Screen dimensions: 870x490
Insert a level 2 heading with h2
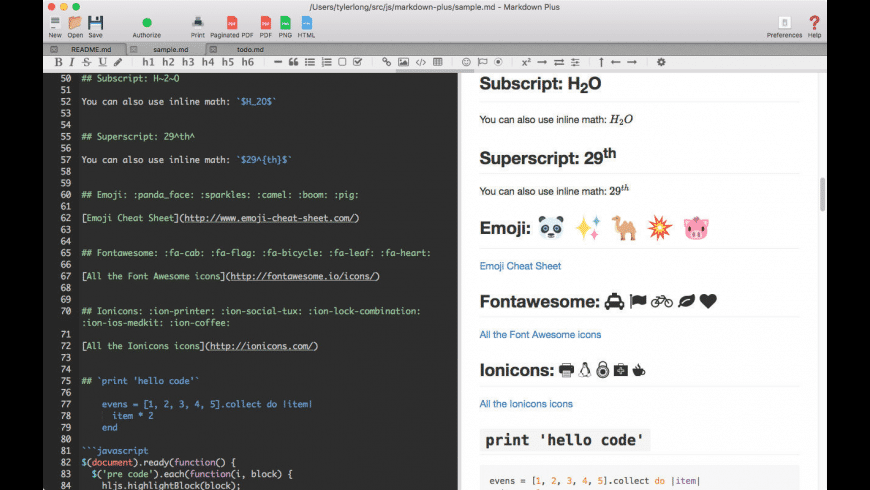[168, 62]
